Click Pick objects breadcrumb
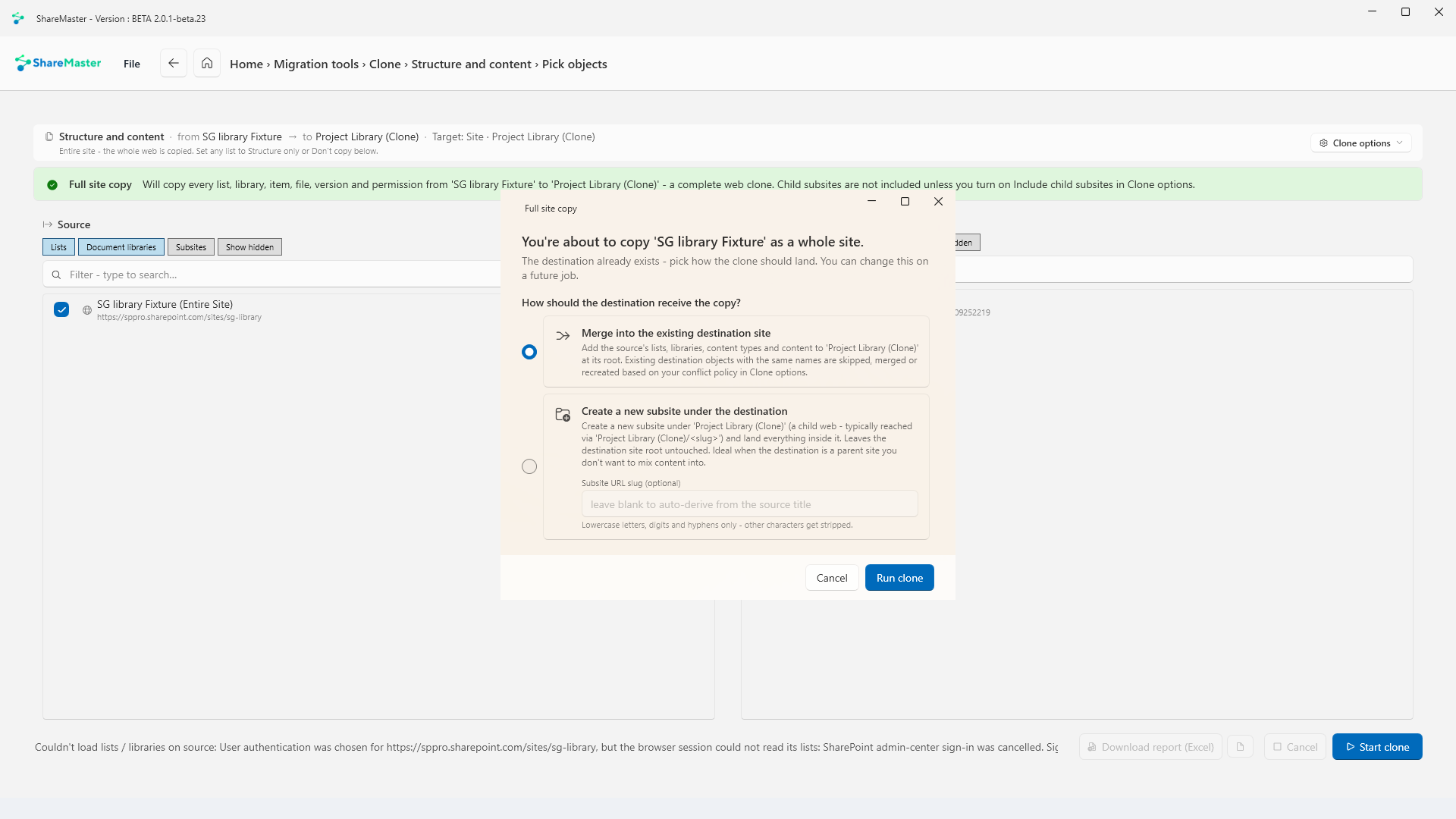 tap(575, 64)
